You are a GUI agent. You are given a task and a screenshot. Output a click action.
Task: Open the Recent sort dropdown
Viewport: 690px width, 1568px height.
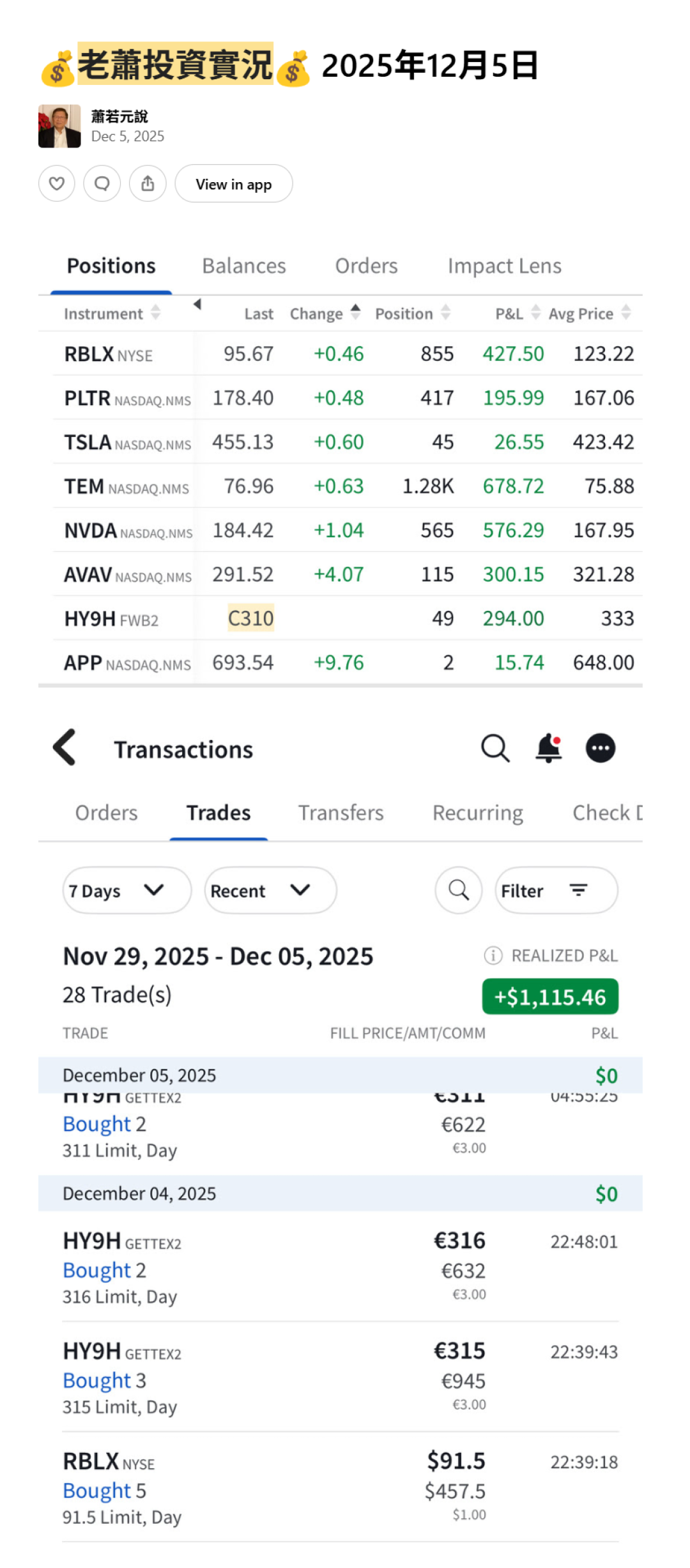tap(270, 890)
